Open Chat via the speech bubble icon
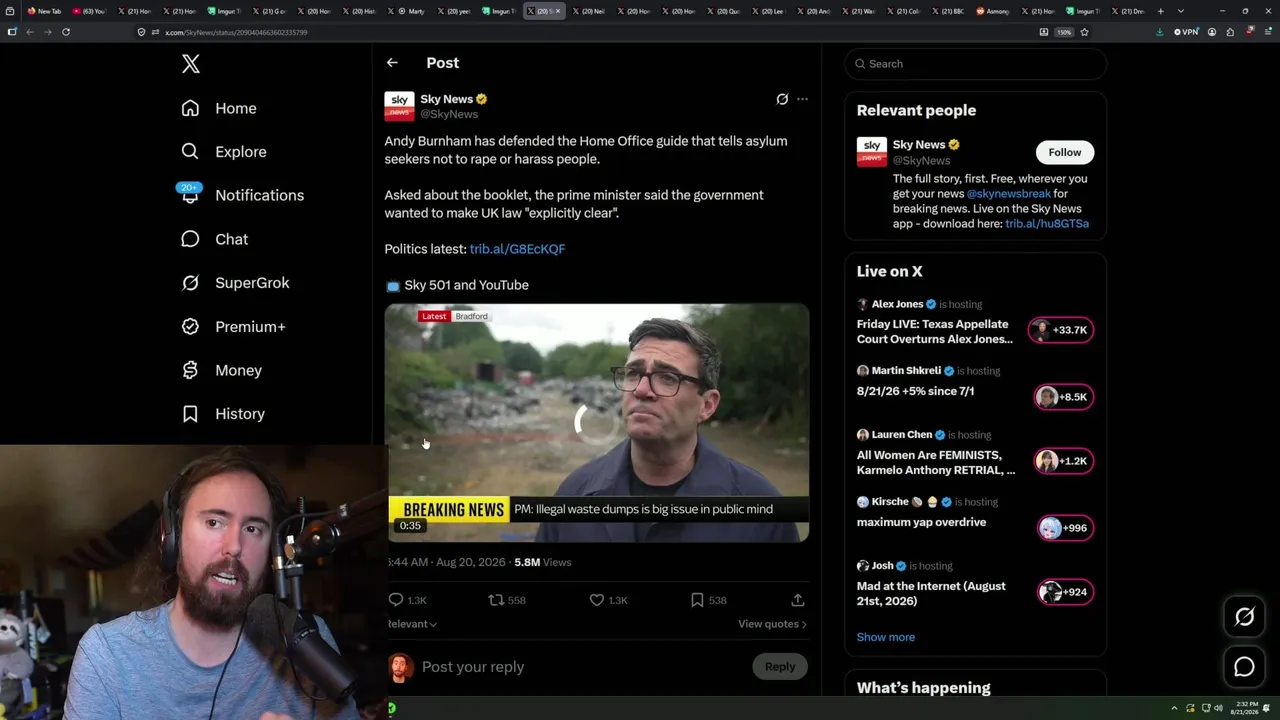Screen dimensions: 1280x720 (190, 239)
